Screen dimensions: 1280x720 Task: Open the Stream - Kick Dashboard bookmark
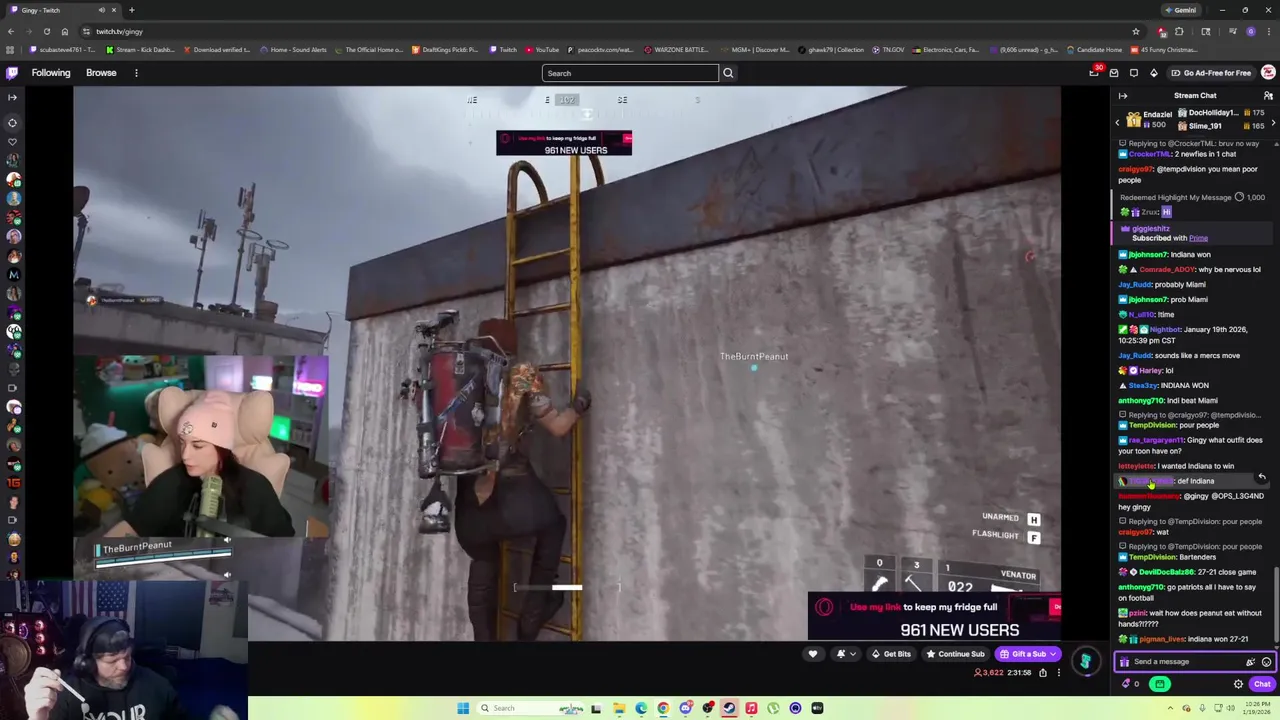coord(141,50)
